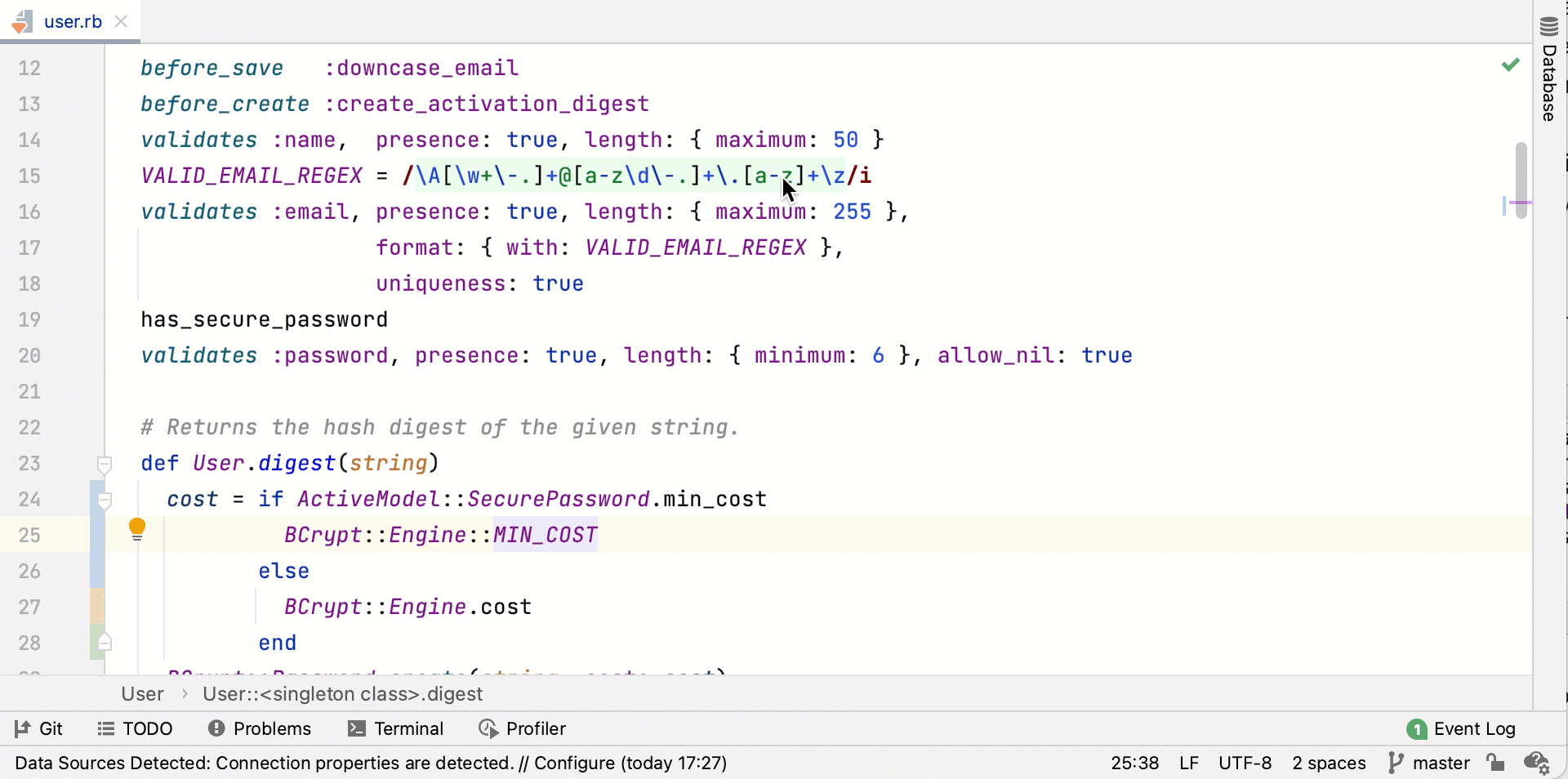Show the TODO tool window
This screenshot has width=1568, height=779.
tap(147, 728)
